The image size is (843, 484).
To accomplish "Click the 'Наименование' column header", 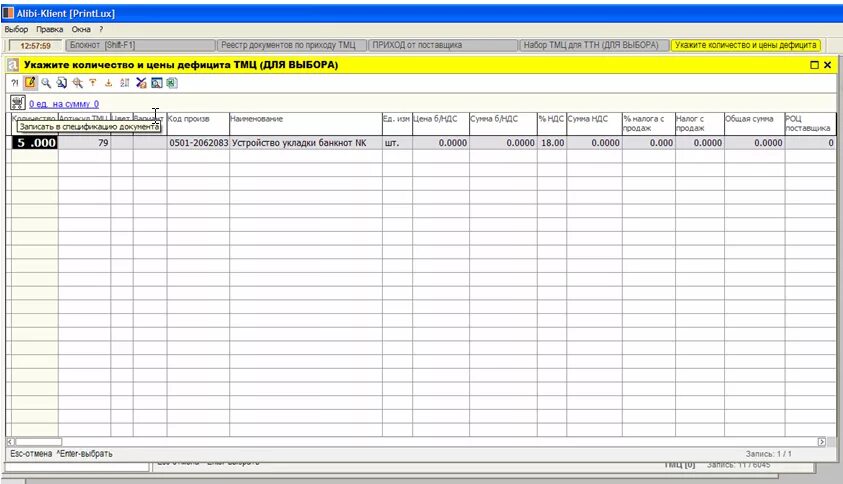I will (306, 124).
